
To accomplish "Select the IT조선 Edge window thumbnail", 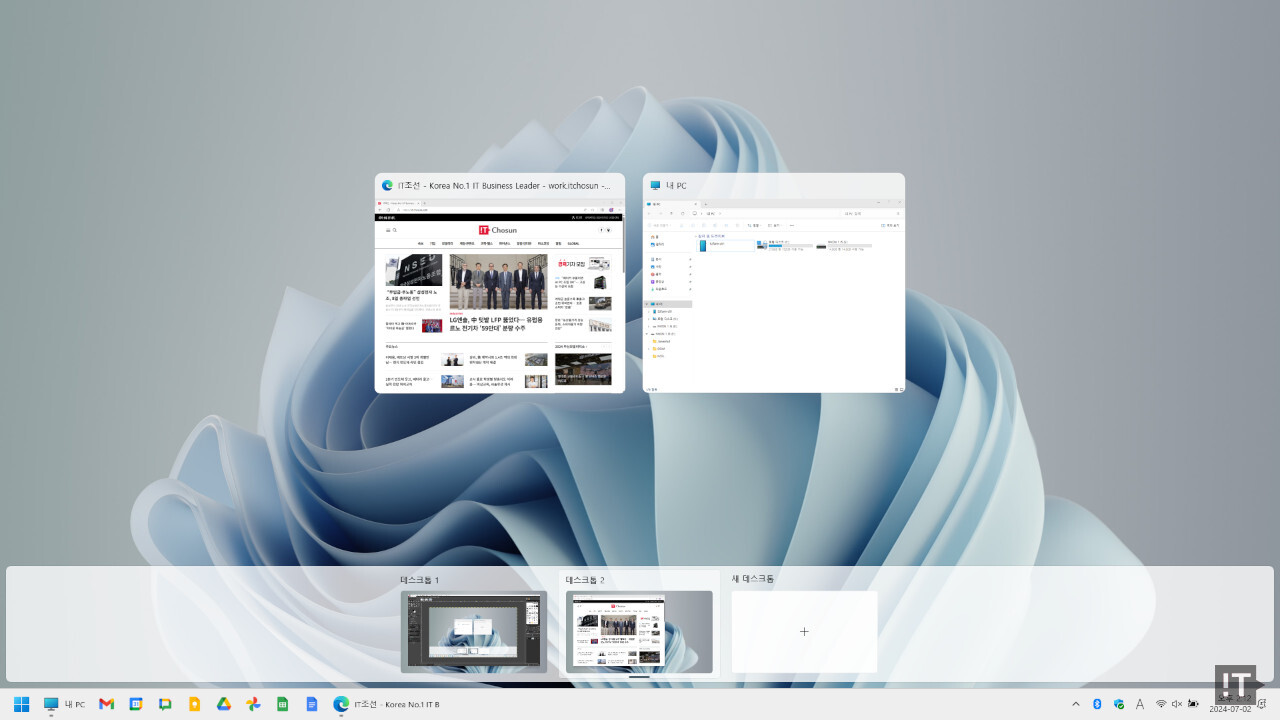I will [500, 295].
